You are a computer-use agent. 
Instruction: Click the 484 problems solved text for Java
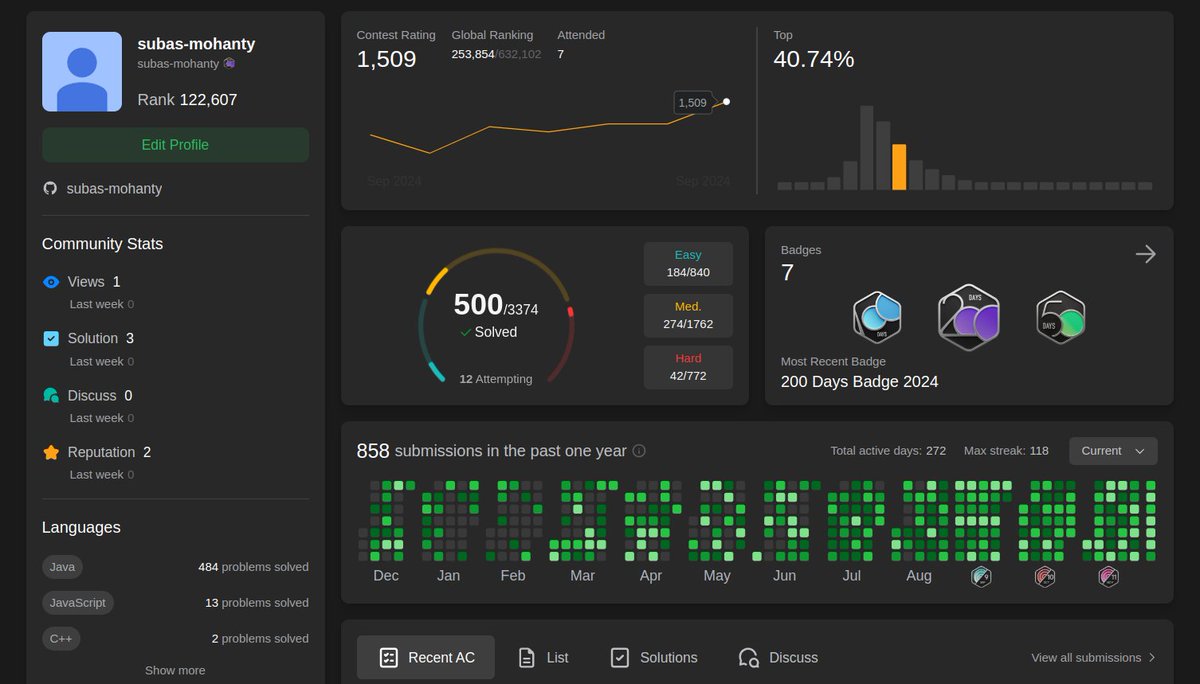coord(253,567)
